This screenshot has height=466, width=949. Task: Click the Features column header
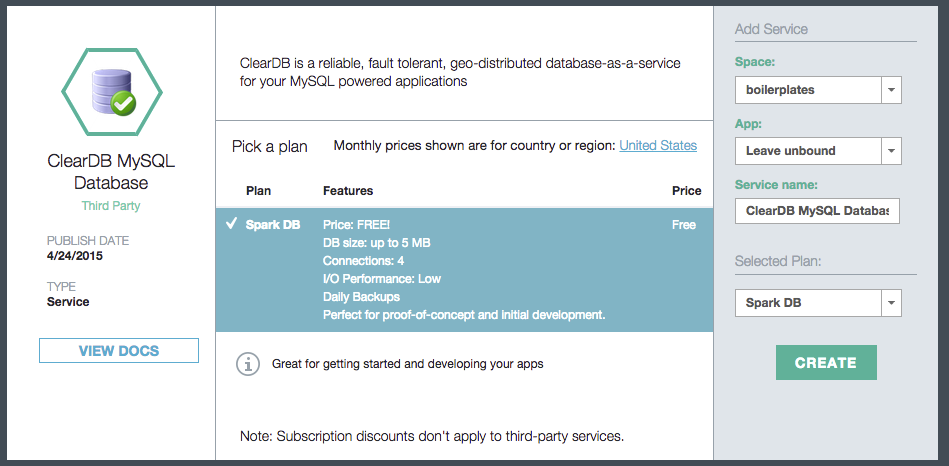pyautogui.click(x=347, y=191)
